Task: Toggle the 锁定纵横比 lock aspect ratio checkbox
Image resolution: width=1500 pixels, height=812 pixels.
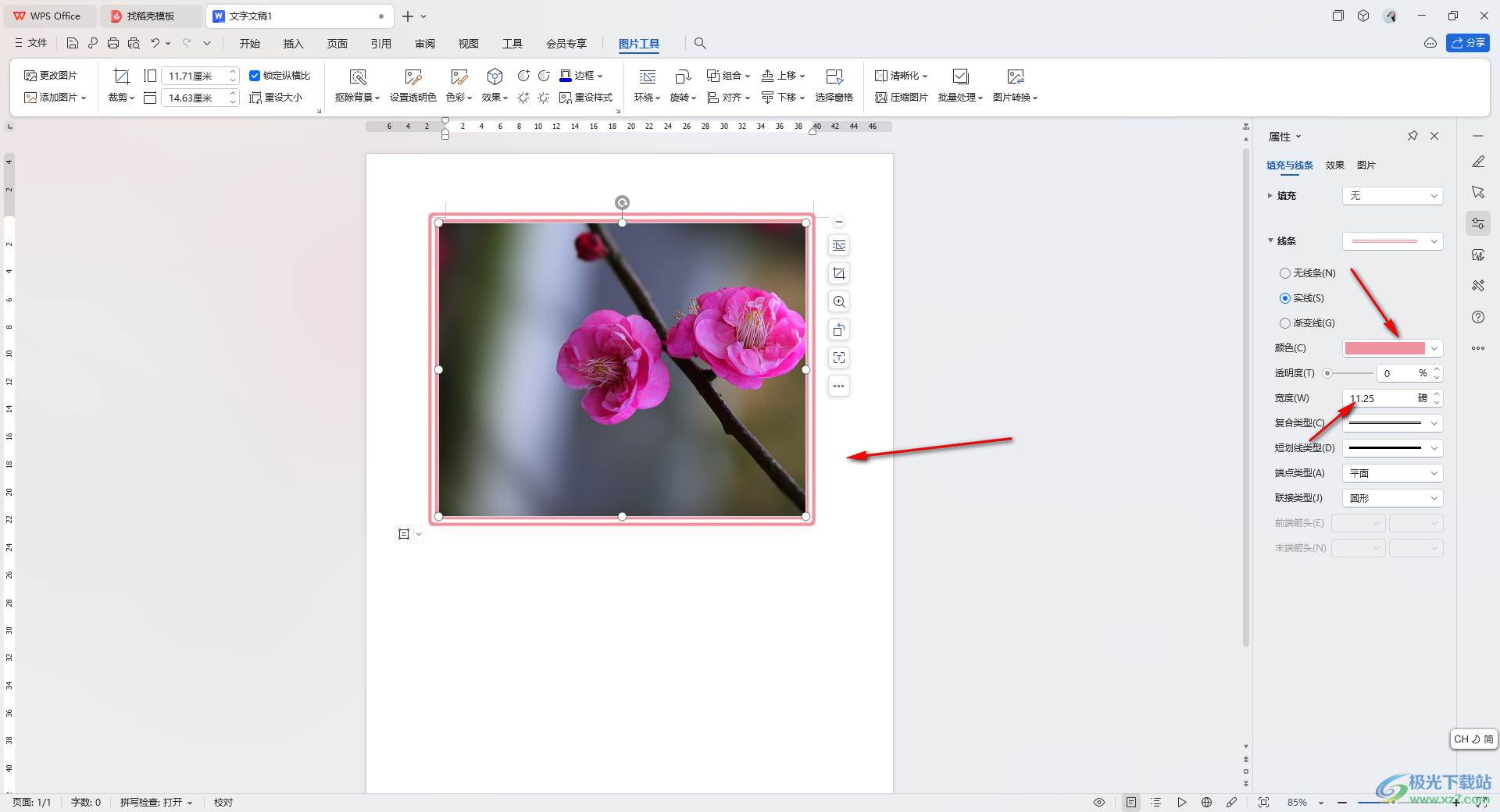Action: [x=255, y=76]
